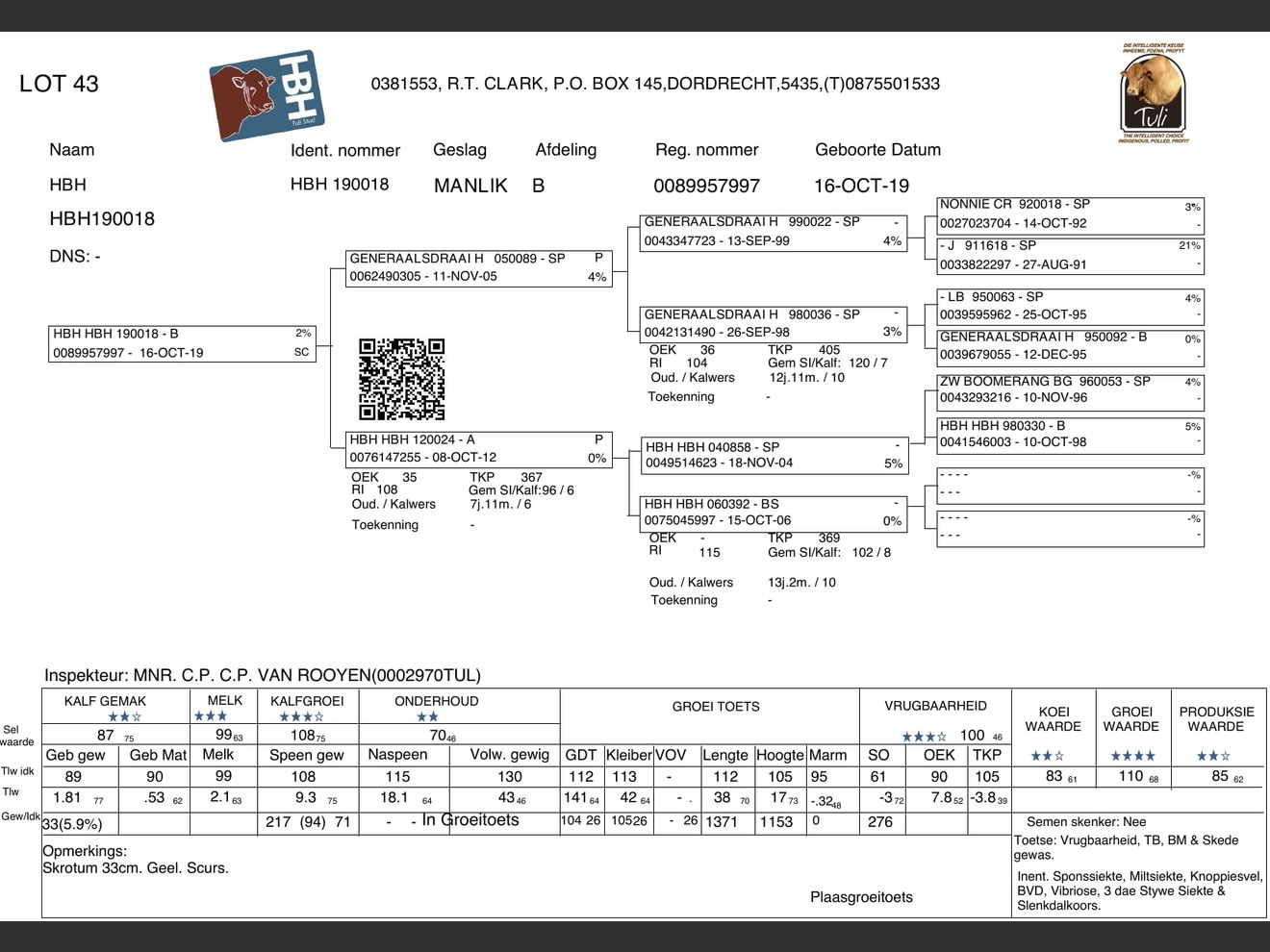Click the MELK three-star rating
The height and width of the screenshot is (952, 1270).
coord(211,716)
